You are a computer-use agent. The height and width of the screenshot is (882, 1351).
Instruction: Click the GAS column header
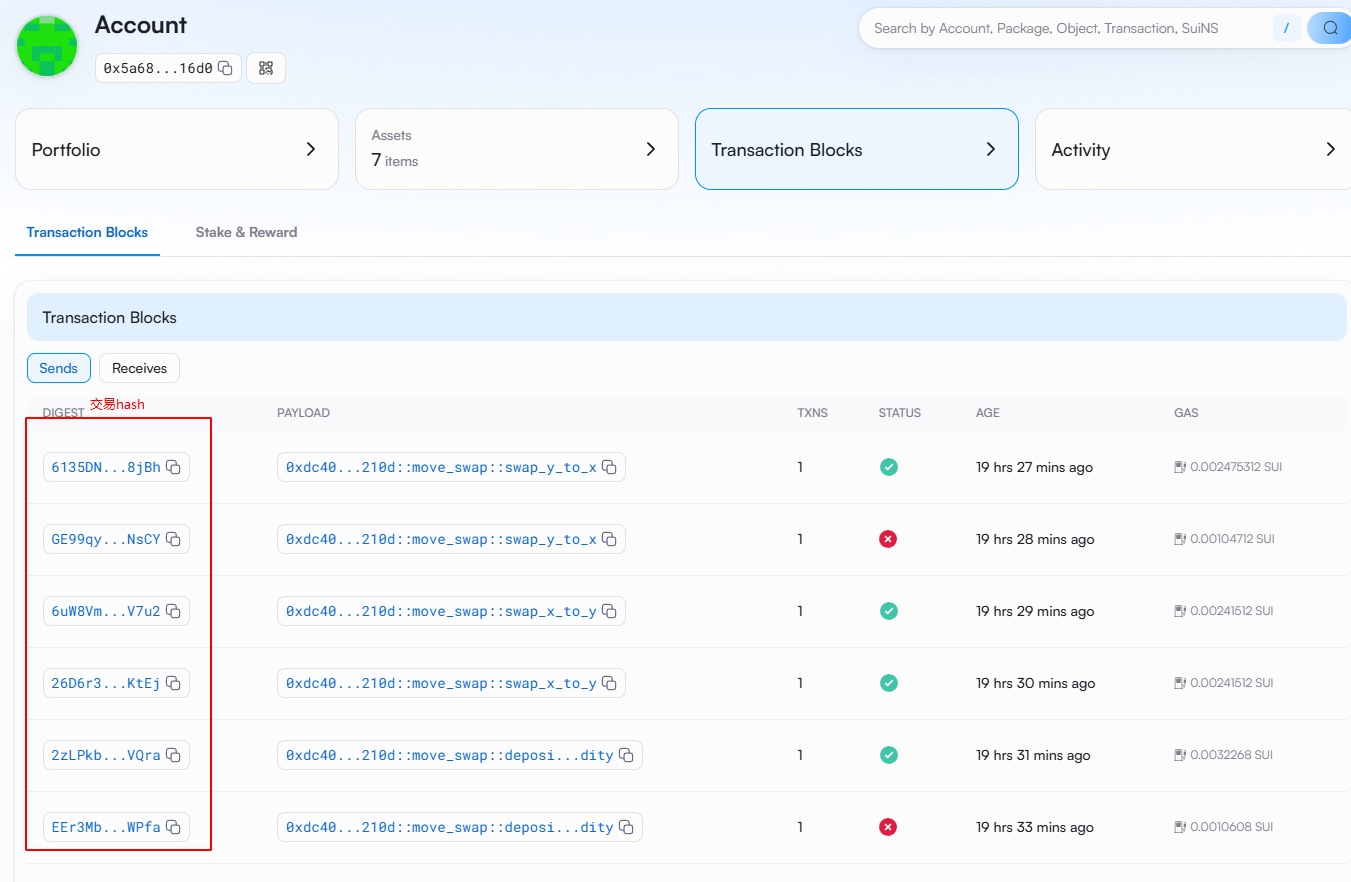1186,412
